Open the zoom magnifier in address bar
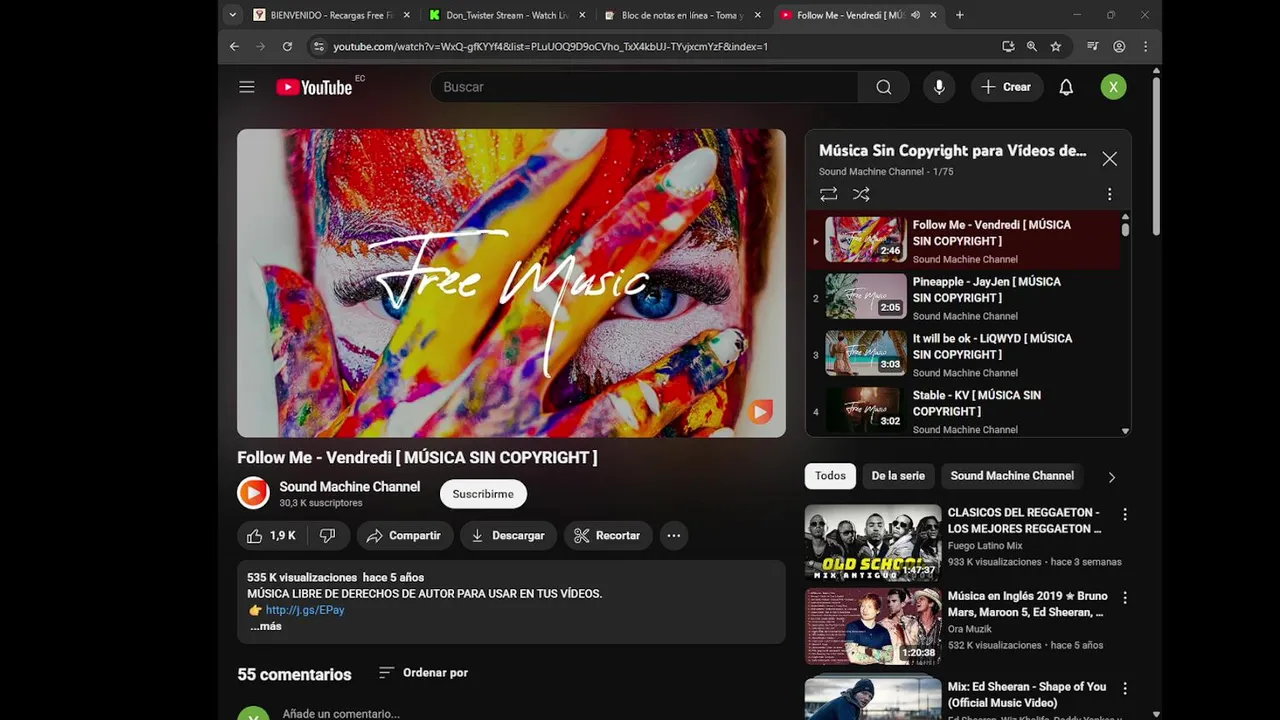Screen dimensions: 1280x720 tap(1032, 46)
